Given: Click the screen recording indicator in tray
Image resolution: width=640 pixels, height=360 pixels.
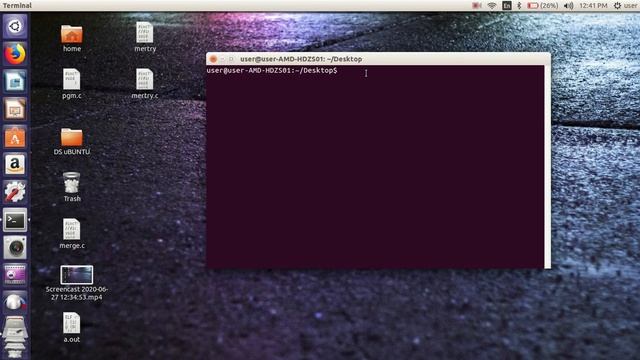Looking at the screenshot, I should [476, 6].
